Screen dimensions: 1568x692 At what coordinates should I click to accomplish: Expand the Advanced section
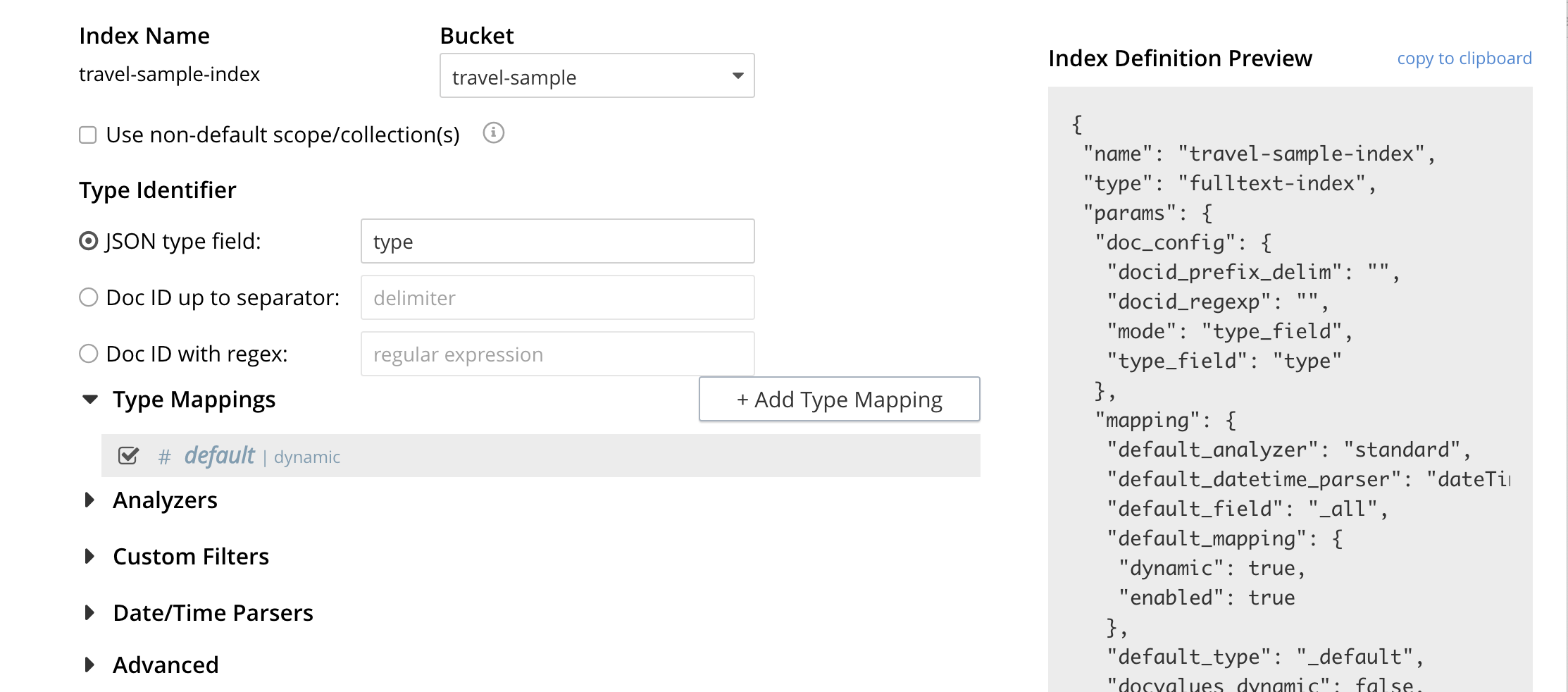click(90, 665)
